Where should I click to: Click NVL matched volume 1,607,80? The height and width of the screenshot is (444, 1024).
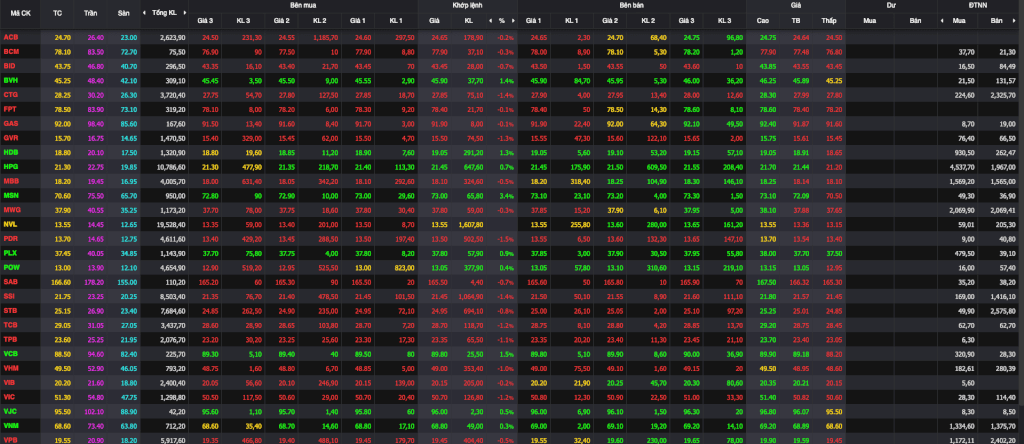[470, 224]
